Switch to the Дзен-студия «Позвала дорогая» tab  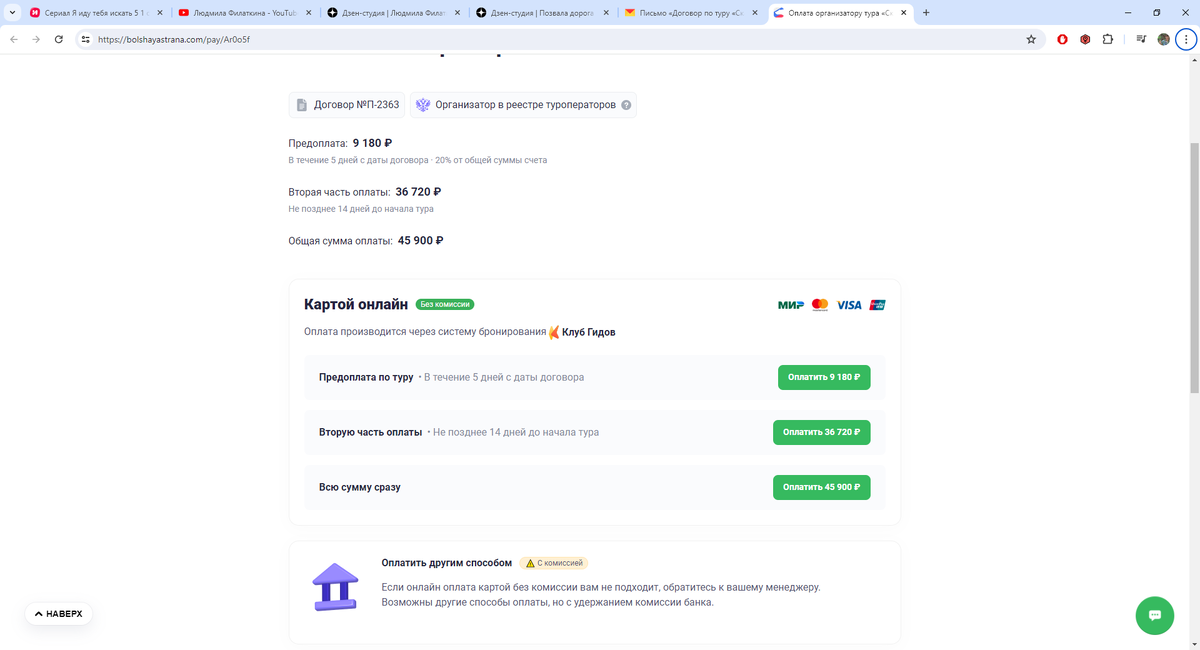pyautogui.click(x=543, y=13)
